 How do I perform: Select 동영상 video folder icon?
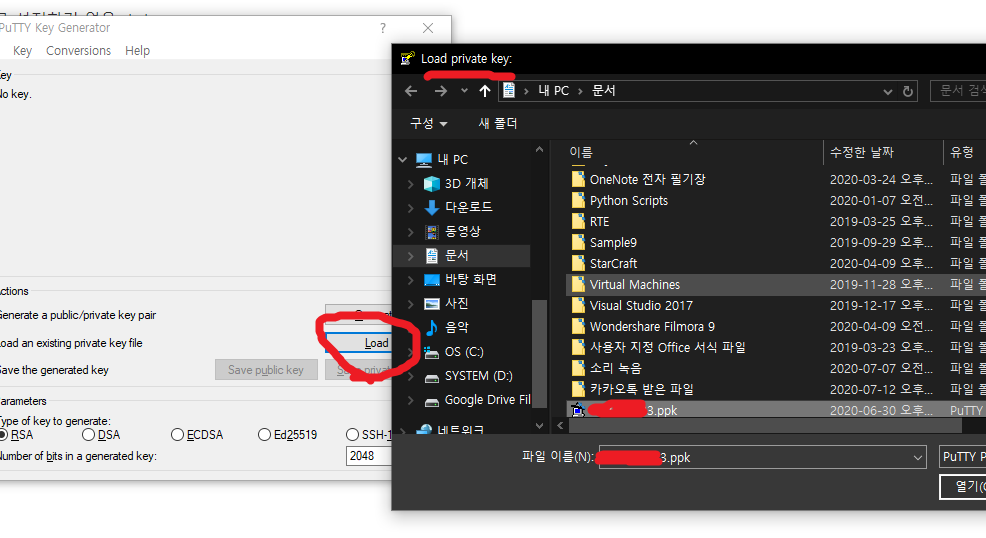tap(431, 232)
